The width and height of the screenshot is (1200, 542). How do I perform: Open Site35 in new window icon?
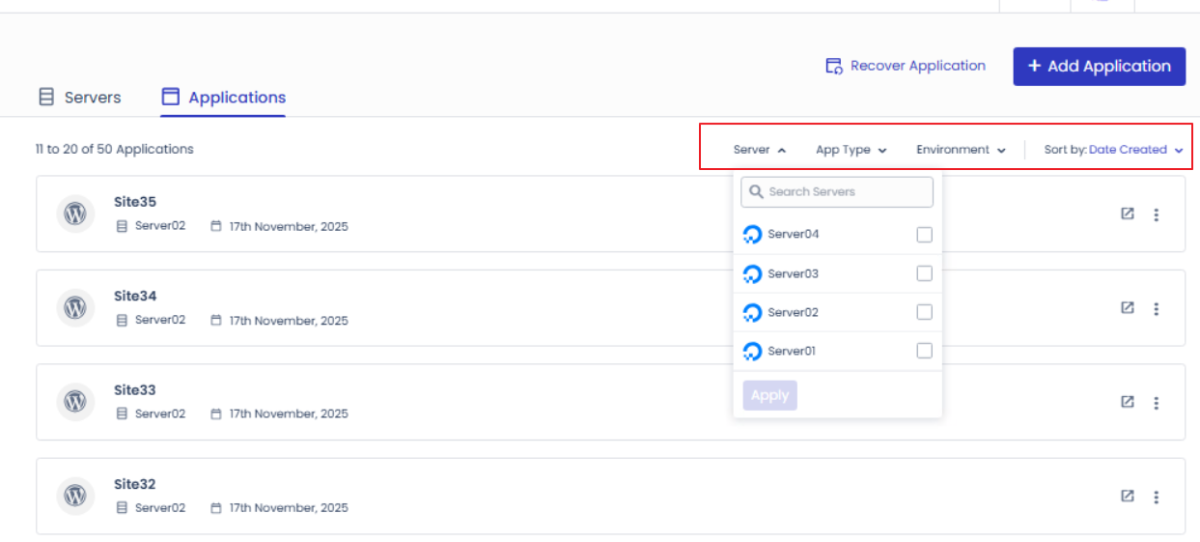[1127, 214]
